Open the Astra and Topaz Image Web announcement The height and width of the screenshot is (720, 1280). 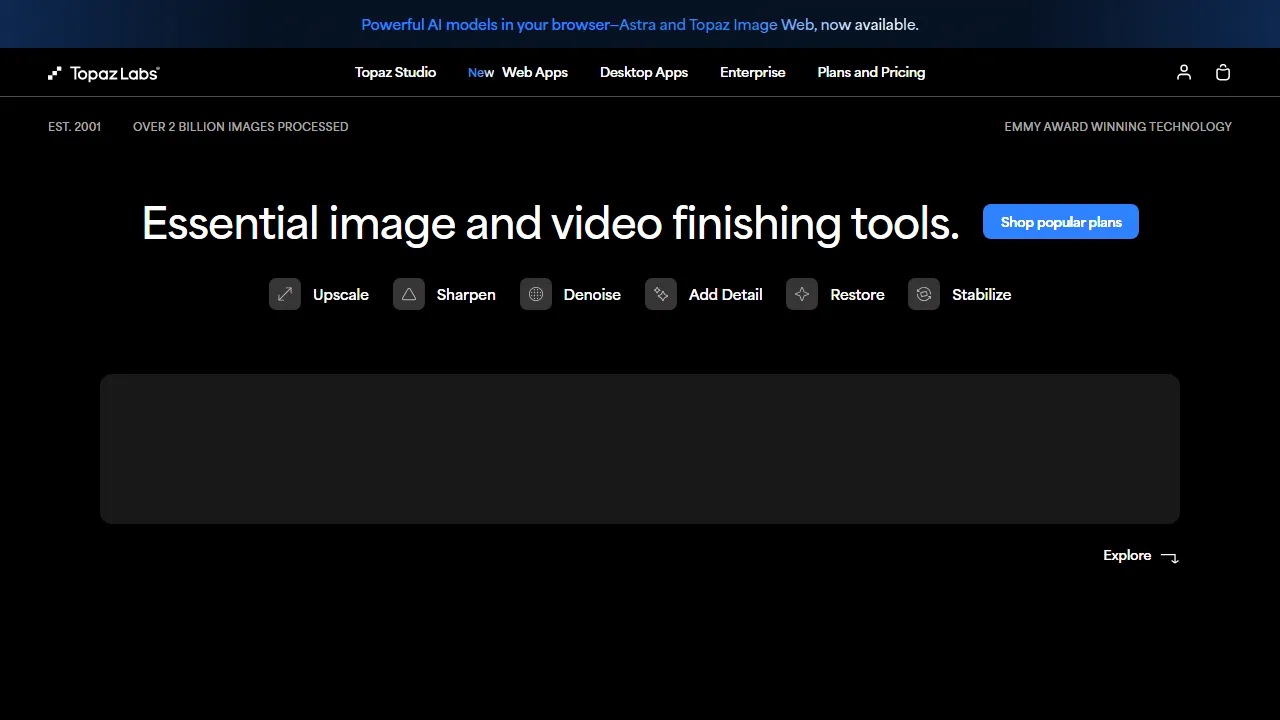[640, 24]
